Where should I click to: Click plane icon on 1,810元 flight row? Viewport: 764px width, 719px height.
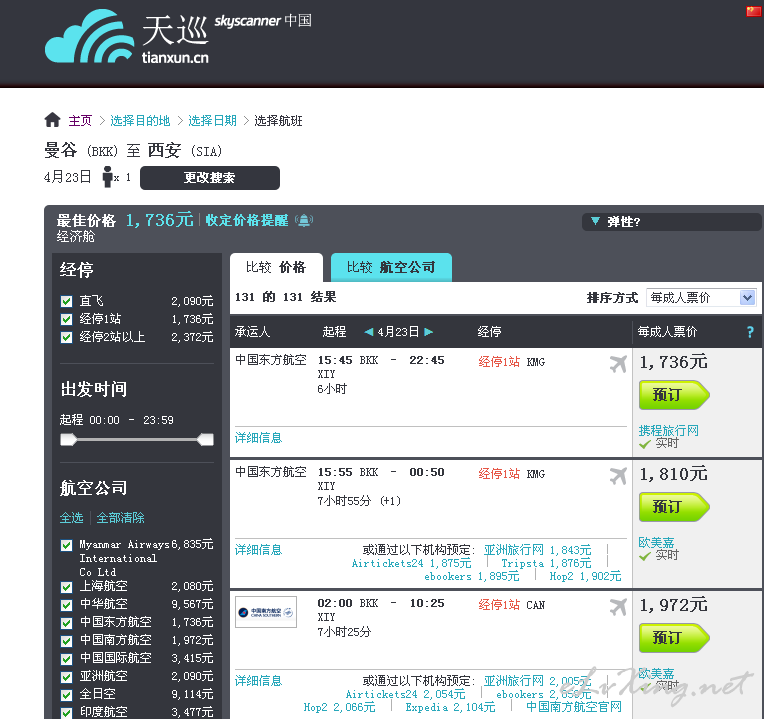618,475
